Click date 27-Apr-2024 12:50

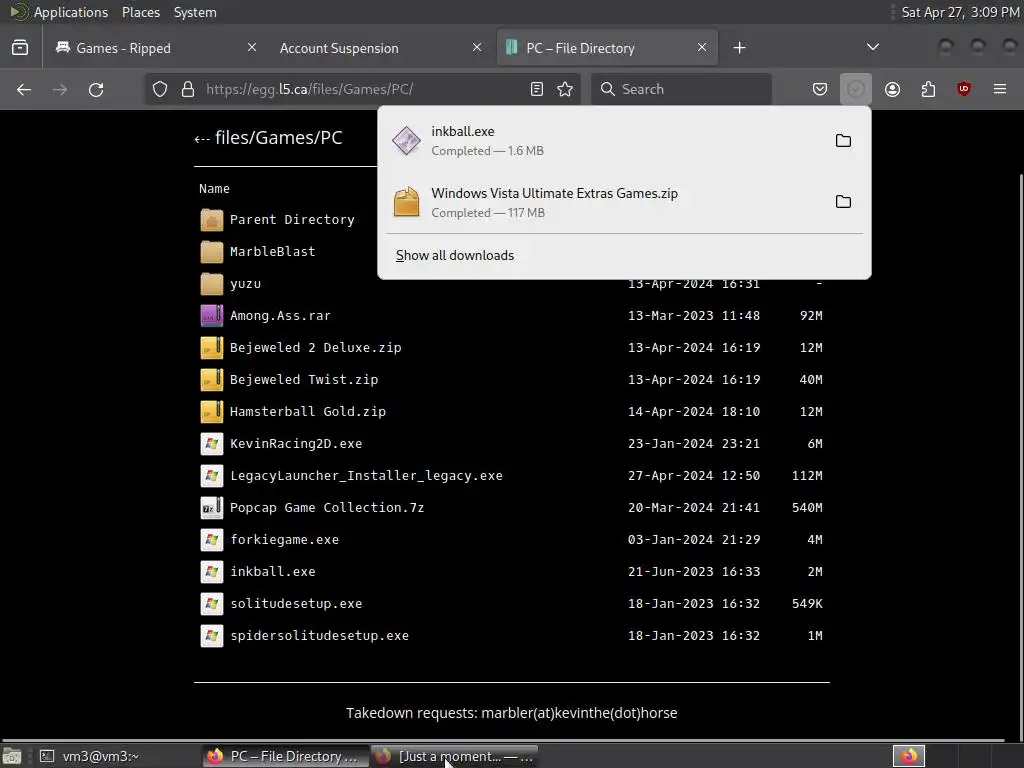[694, 475]
